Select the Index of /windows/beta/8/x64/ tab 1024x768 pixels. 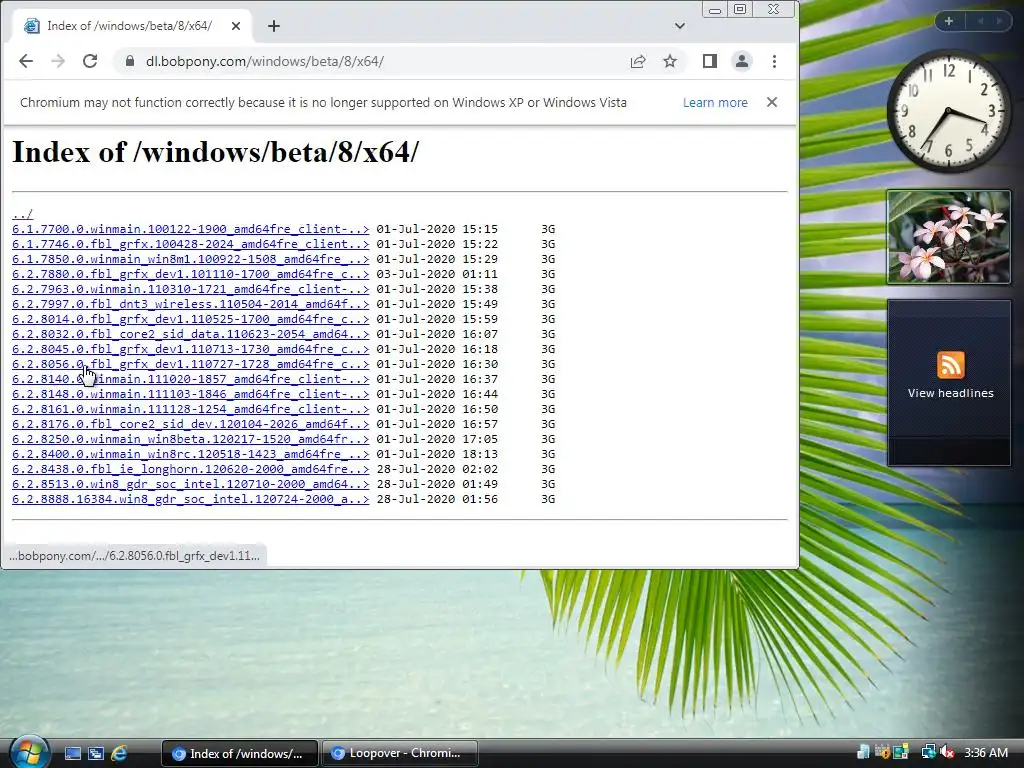pyautogui.click(x=131, y=26)
